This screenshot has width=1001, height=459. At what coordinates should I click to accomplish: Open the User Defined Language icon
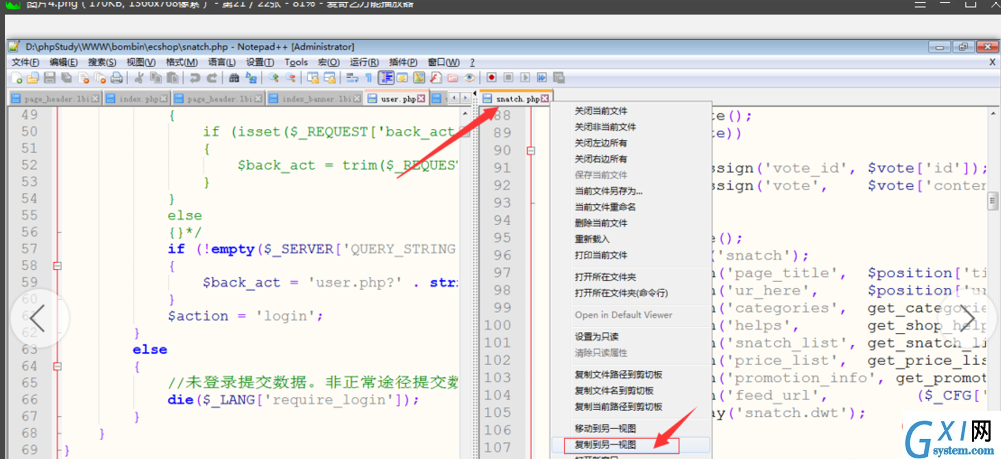click(x=402, y=78)
